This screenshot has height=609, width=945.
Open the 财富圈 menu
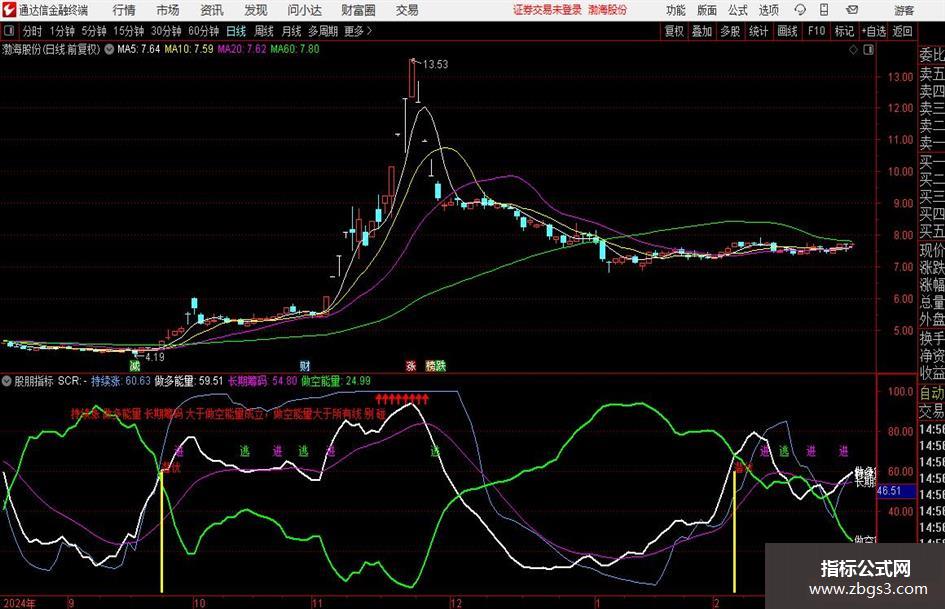tap(358, 10)
